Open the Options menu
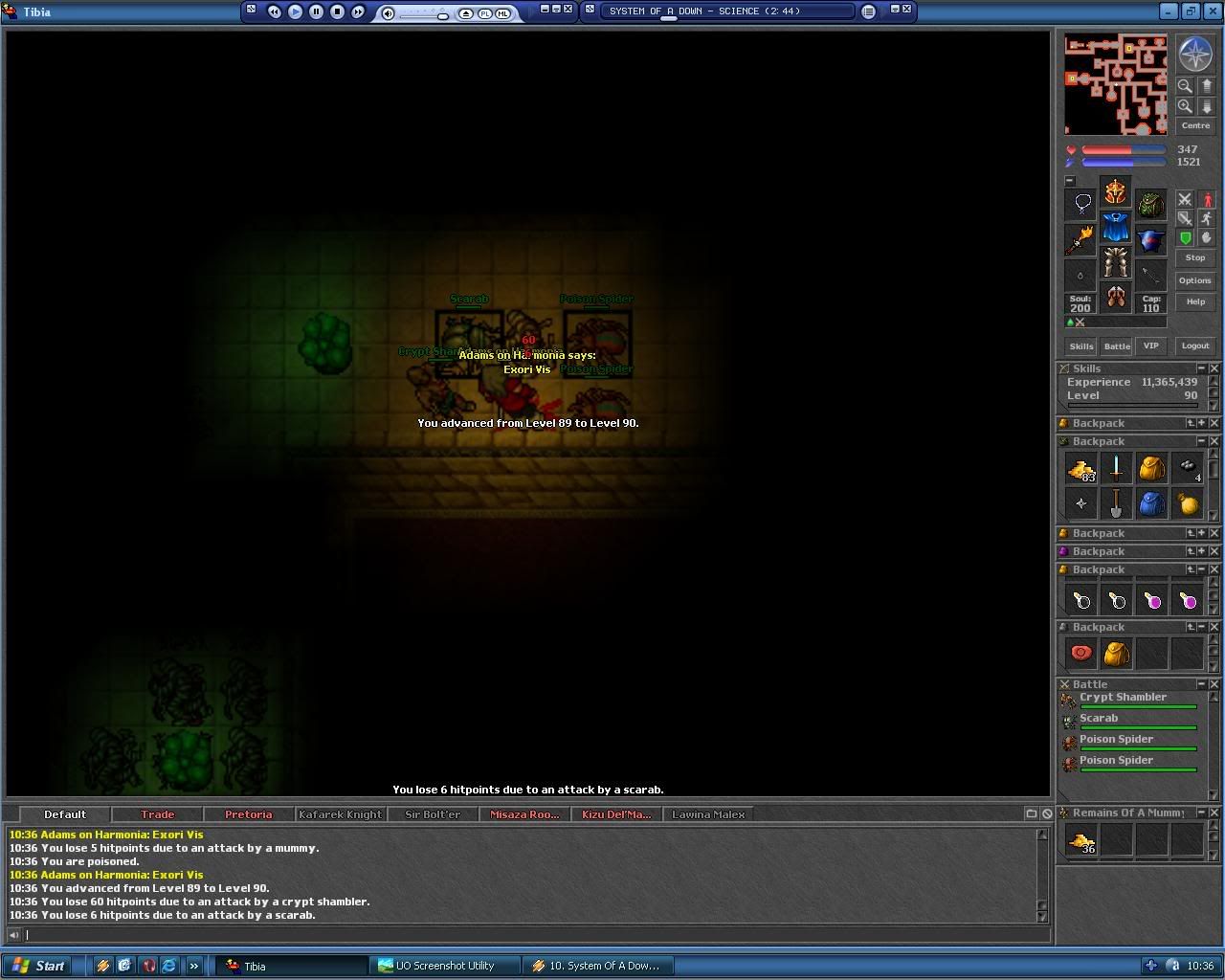The width and height of the screenshot is (1225, 980). (x=1195, y=280)
